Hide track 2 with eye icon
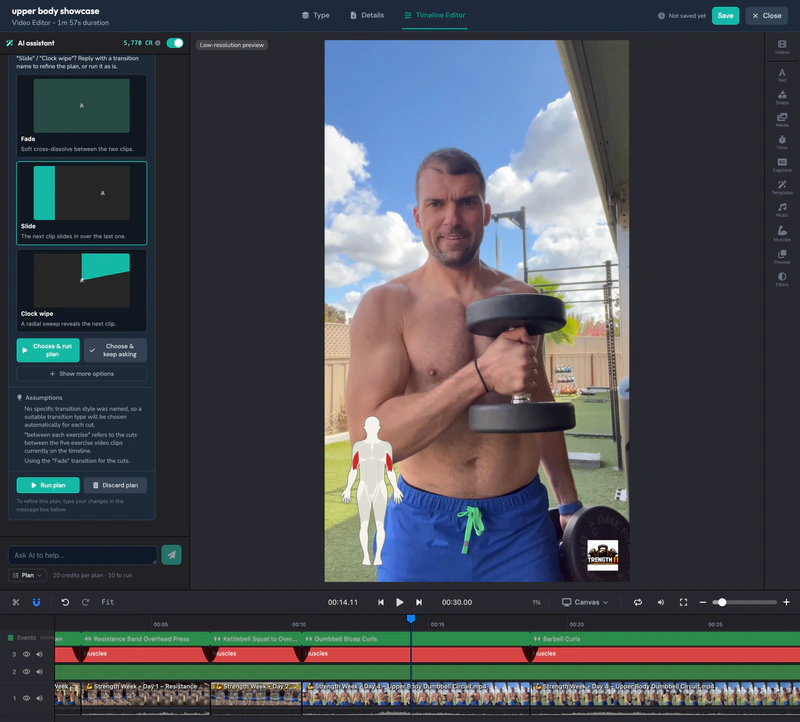 click(27, 671)
